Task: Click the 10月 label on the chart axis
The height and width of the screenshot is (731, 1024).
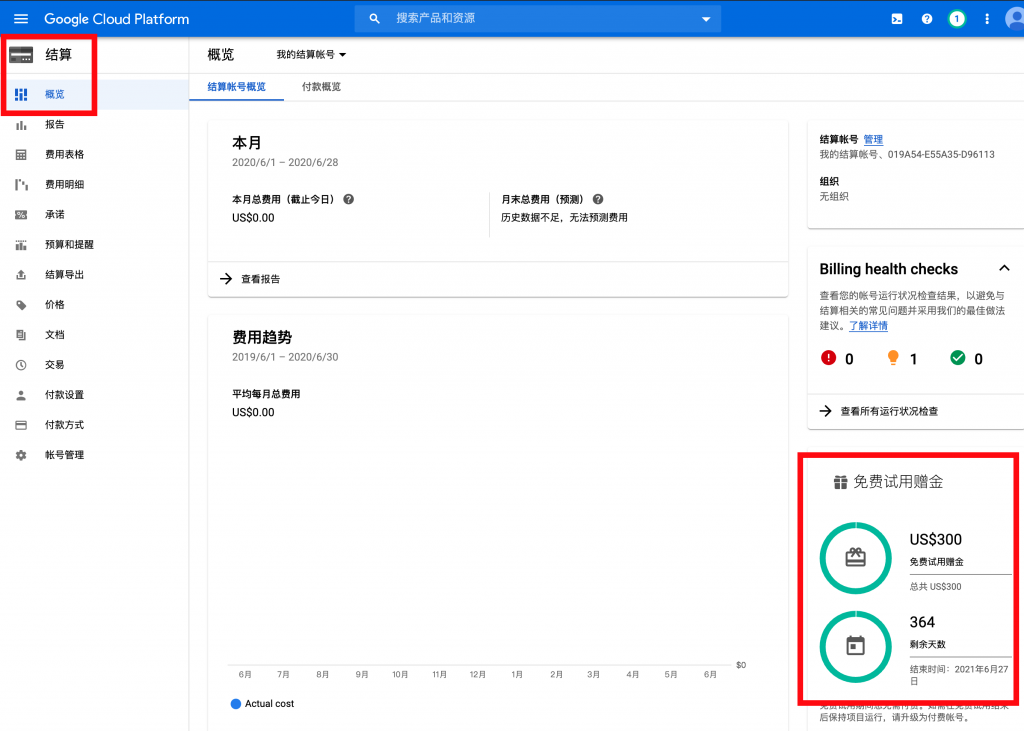Action: click(400, 674)
